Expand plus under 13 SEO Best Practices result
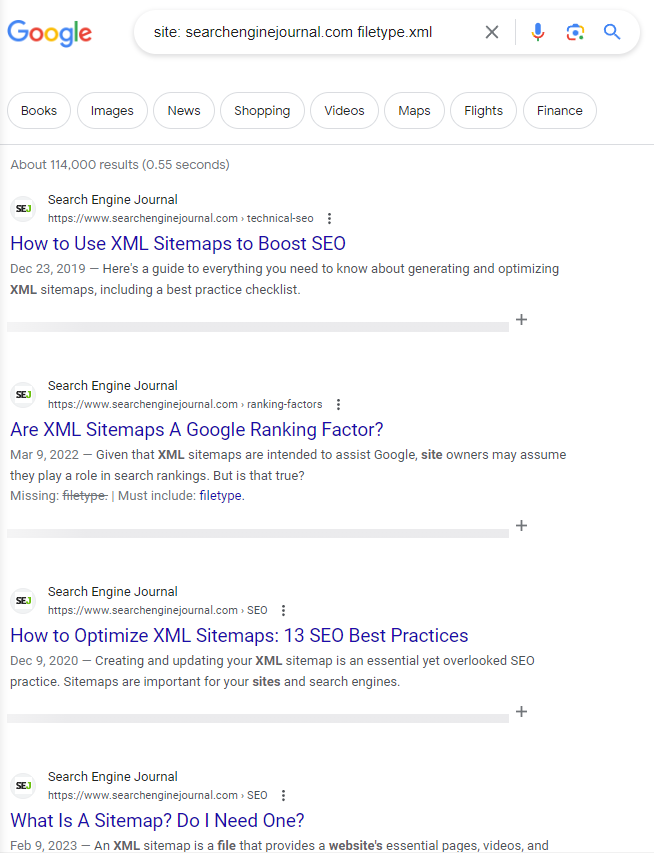 [521, 712]
